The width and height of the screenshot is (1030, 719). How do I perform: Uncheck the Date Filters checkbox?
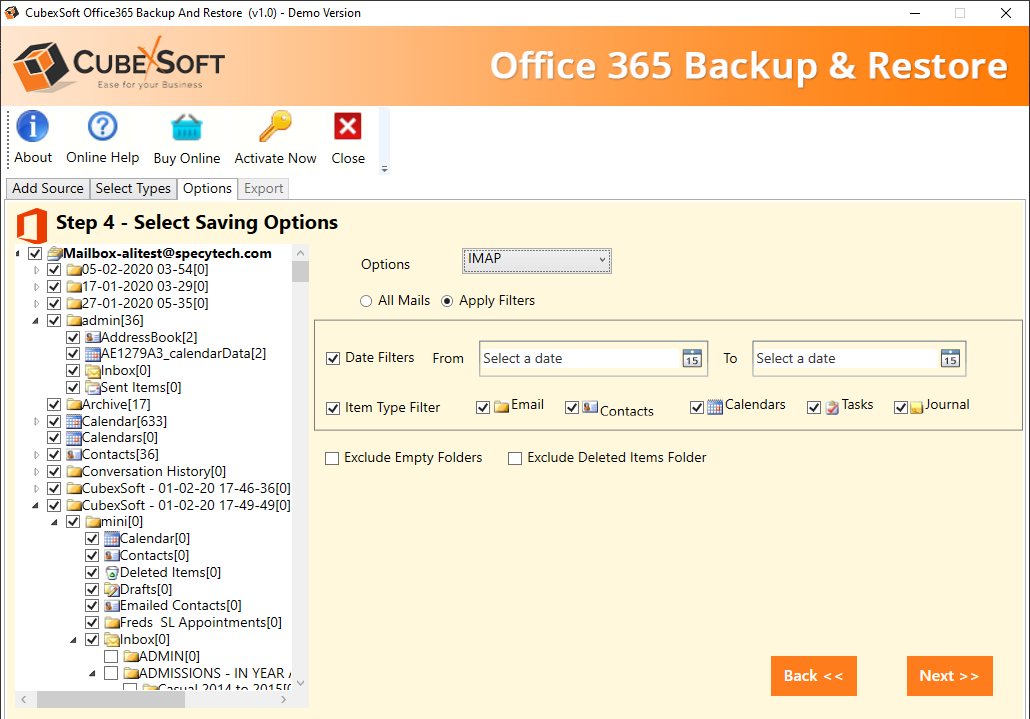click(x=333, y=359)
